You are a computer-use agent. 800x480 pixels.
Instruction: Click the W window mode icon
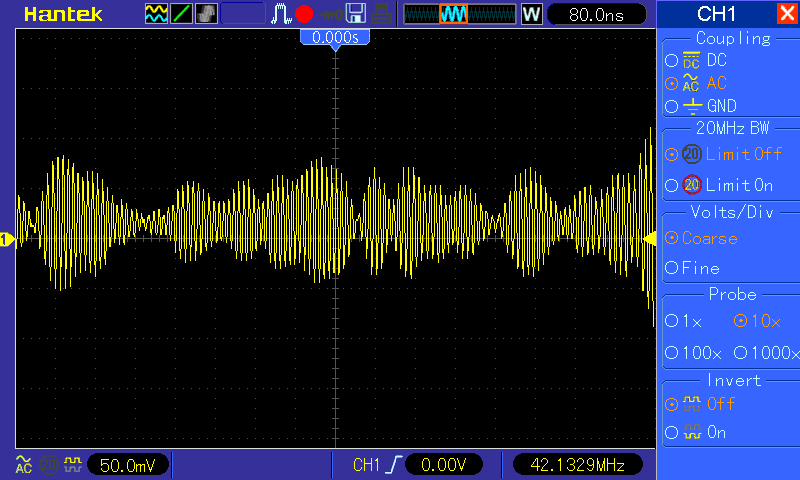(531, 14)
